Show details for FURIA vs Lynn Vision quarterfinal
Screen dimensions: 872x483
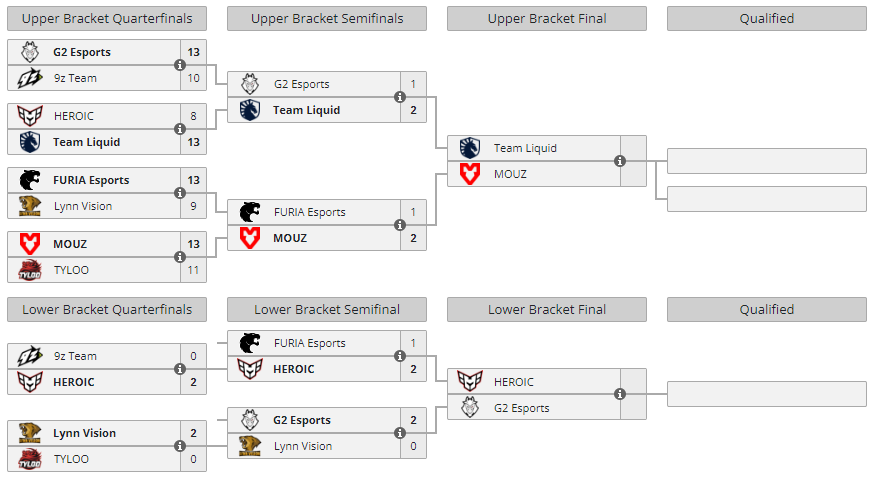[180, 193]
